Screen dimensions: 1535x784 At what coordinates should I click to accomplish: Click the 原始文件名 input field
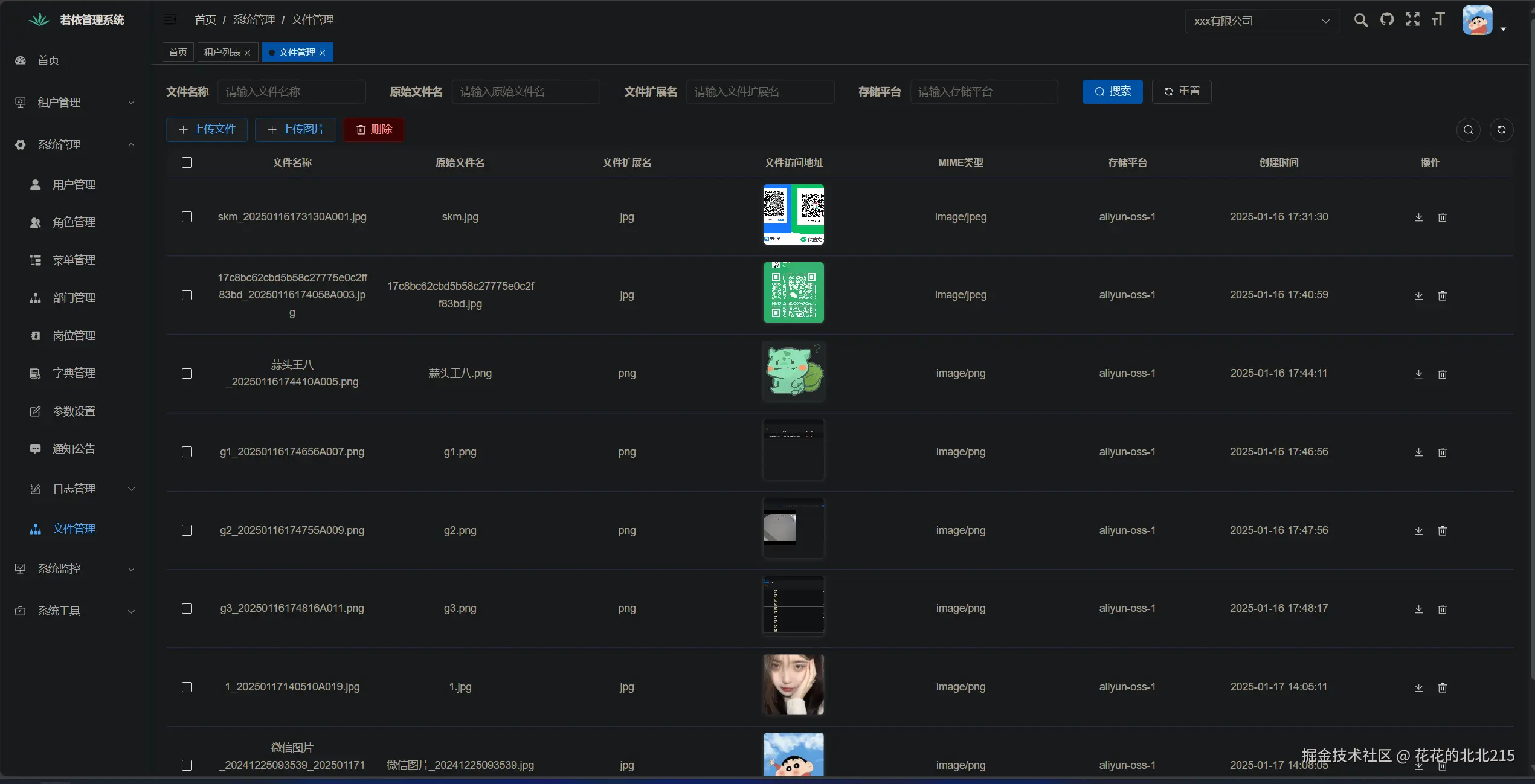click(526, 92)
